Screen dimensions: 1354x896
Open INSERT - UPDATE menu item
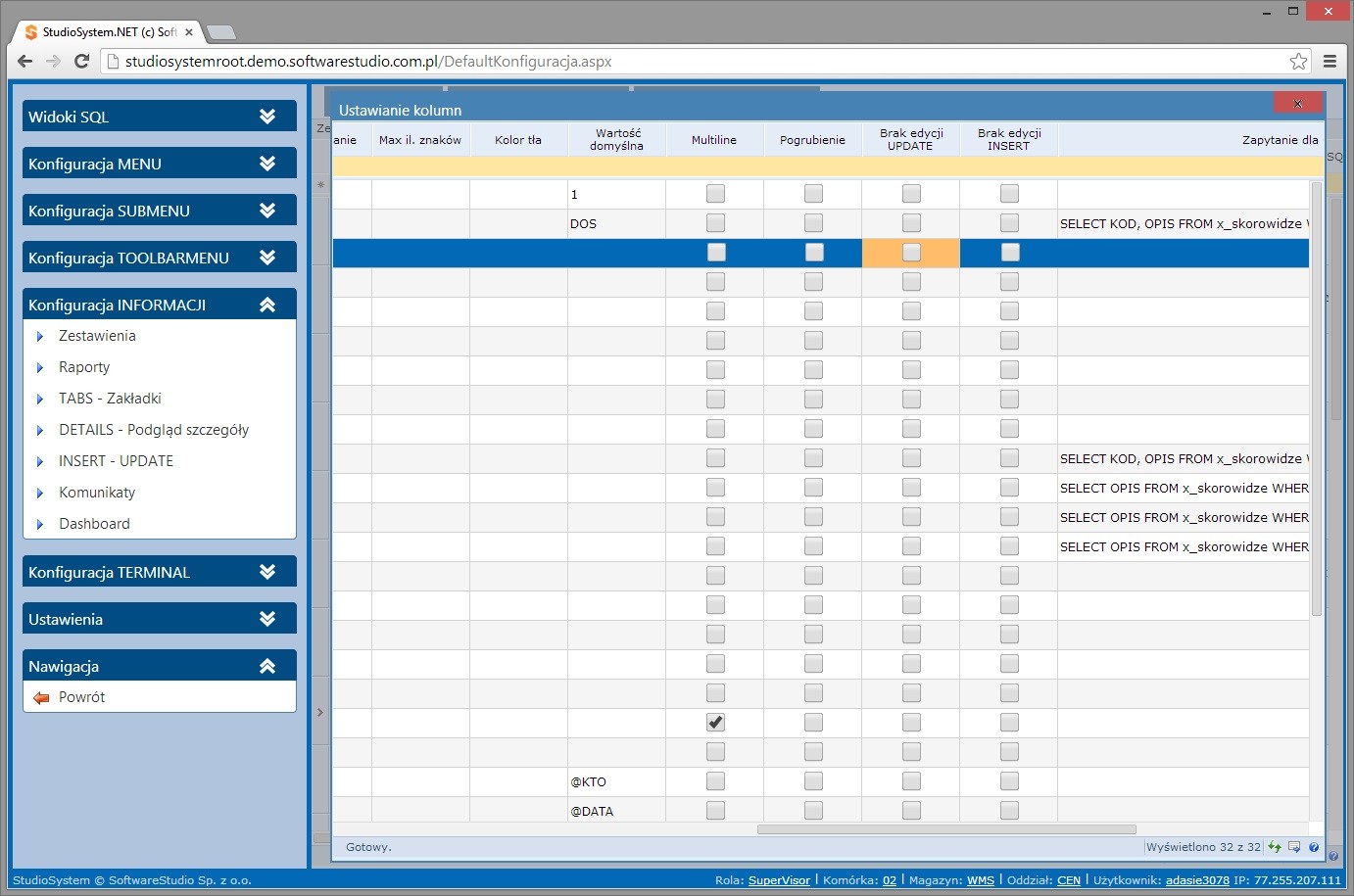click(116, 461)
